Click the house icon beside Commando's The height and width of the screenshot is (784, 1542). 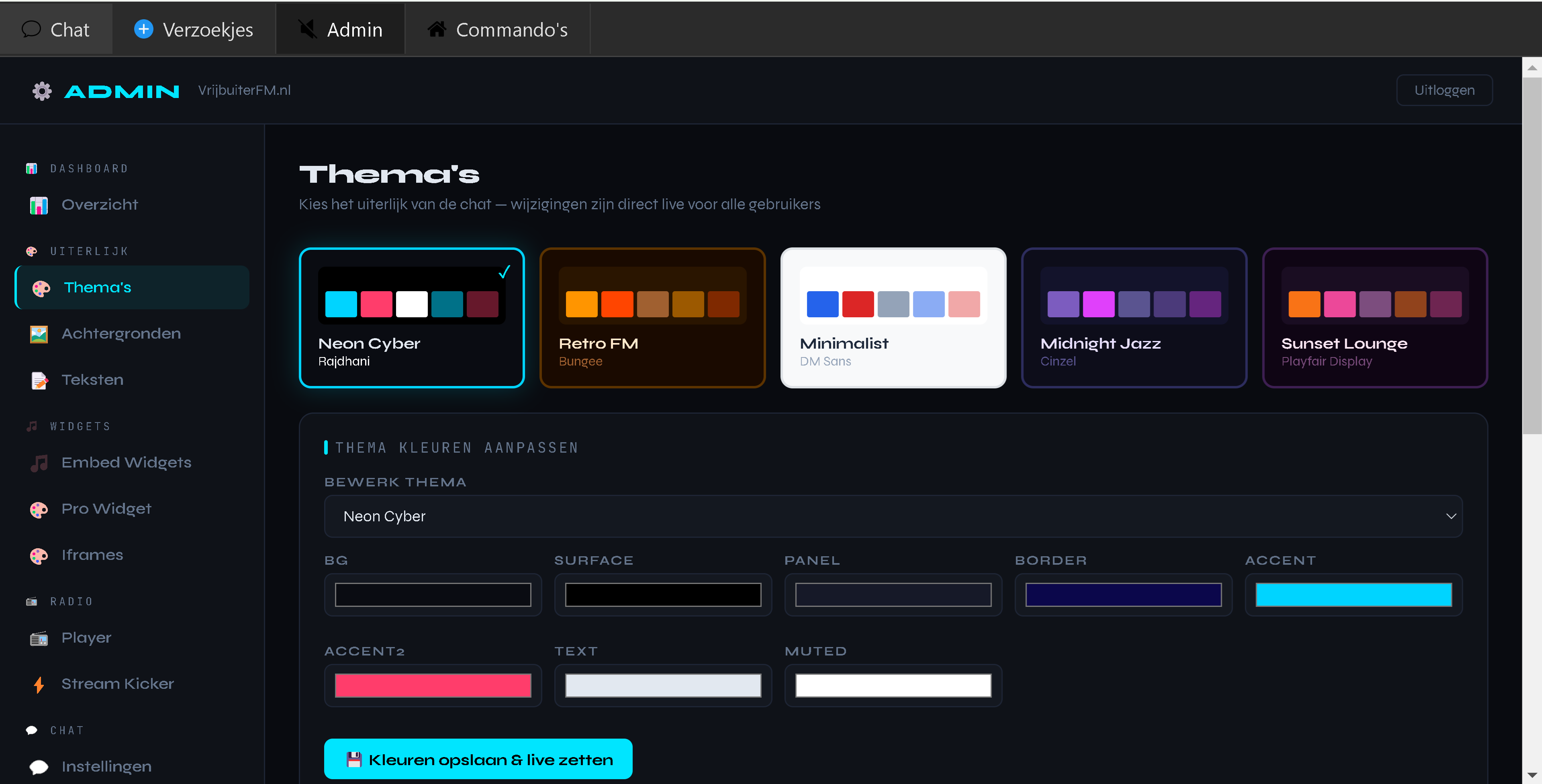tap(437, 29)
